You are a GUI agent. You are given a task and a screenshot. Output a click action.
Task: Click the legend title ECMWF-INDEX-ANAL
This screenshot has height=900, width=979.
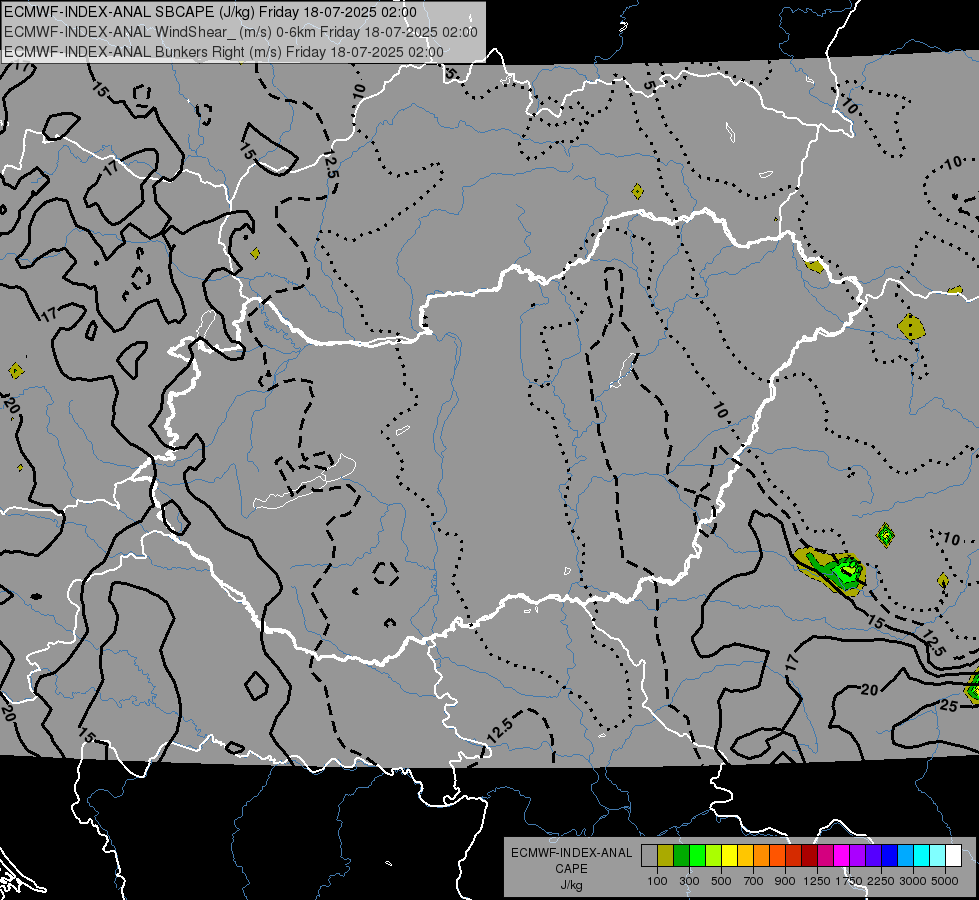pos(571,853)
